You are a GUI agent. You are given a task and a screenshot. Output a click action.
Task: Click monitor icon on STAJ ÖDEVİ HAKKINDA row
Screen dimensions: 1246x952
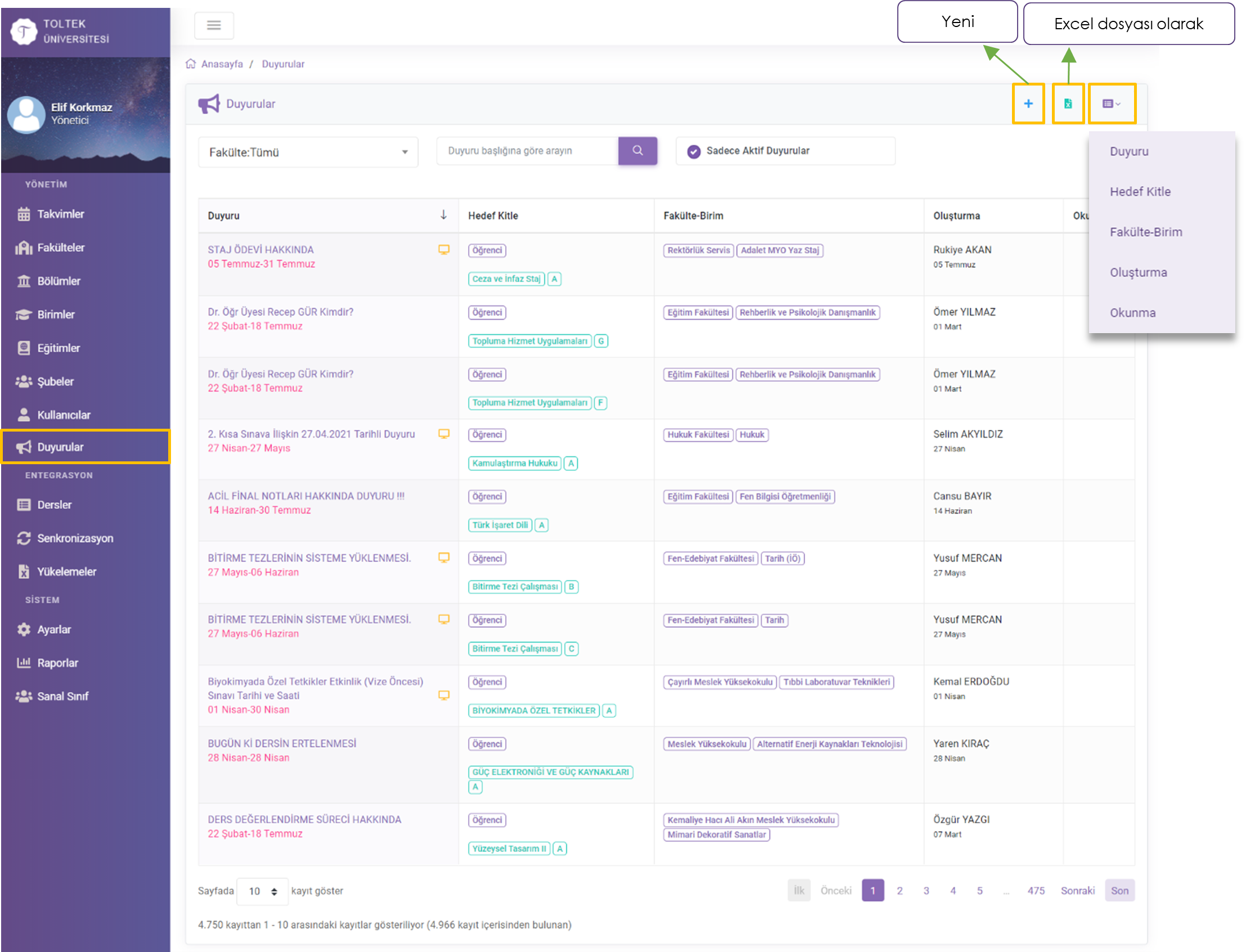tap(444, 249)
